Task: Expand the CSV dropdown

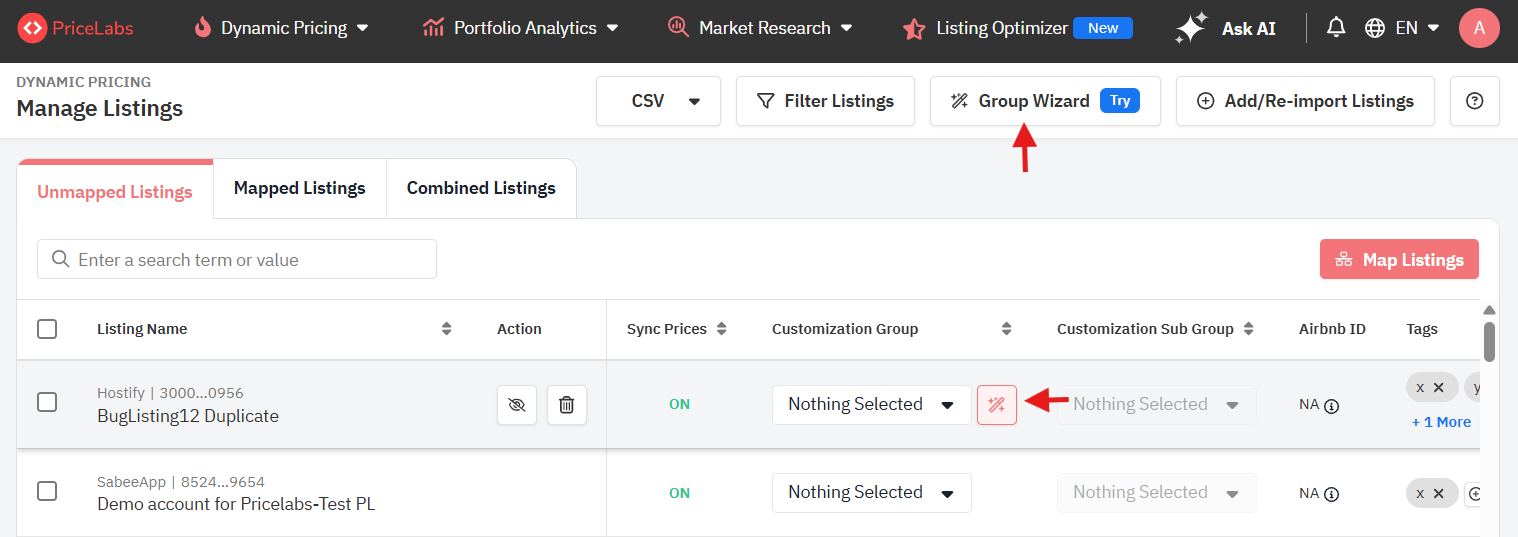Action: tap(658, 101)
